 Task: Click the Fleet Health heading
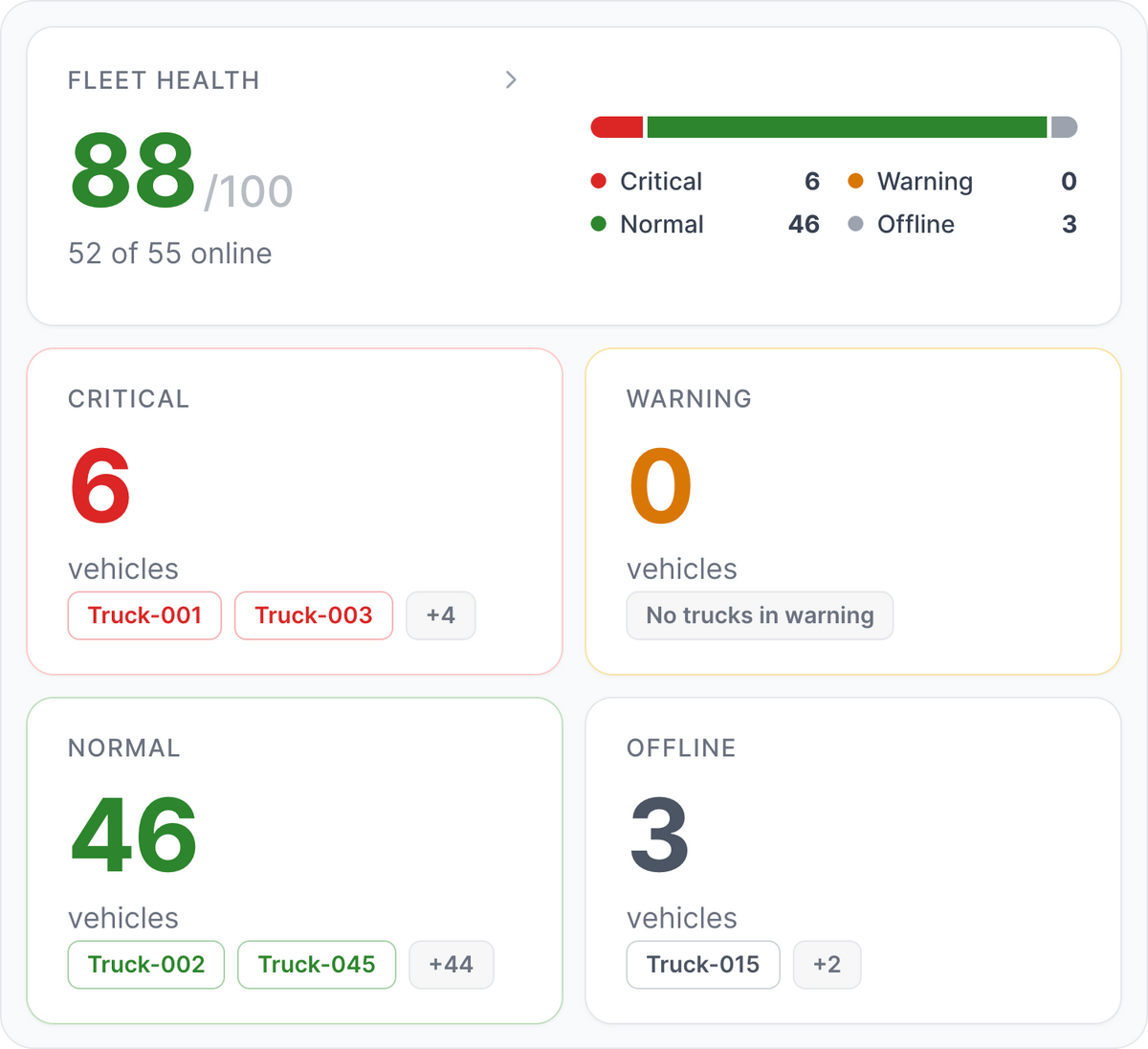pyautogui.click(x=164, y=80)
